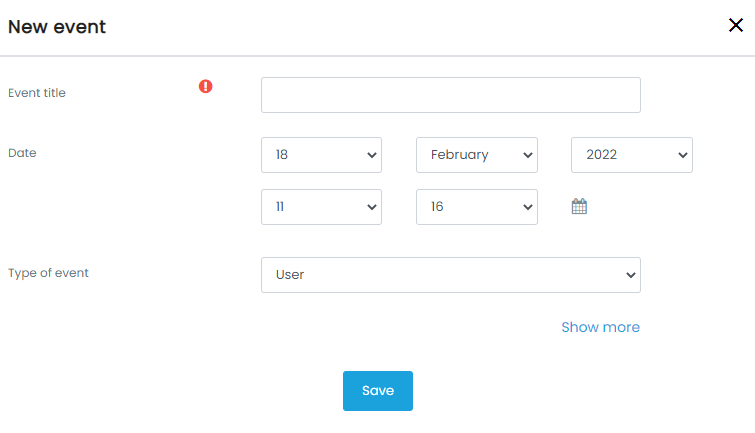Open the year dropdown showing 2022
Screen dimensions: 755x433
coord(631,155)
